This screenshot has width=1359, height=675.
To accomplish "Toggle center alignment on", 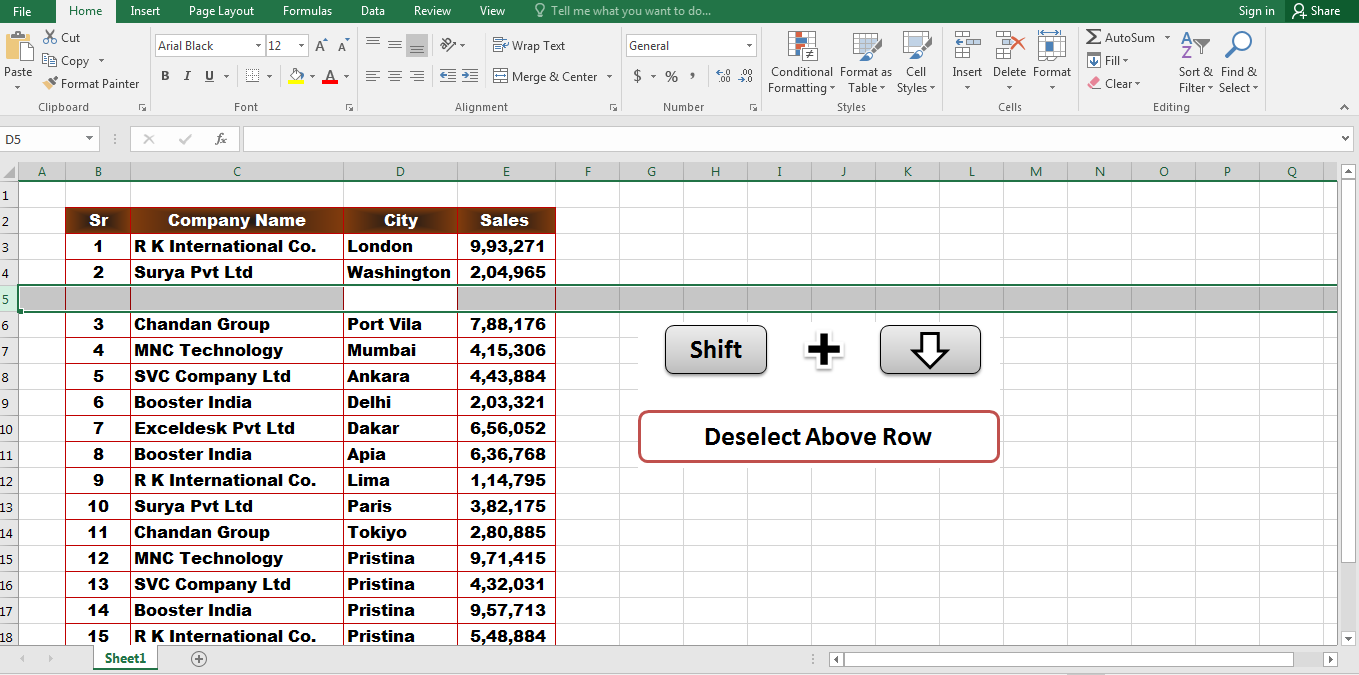I will coord(394,76).
